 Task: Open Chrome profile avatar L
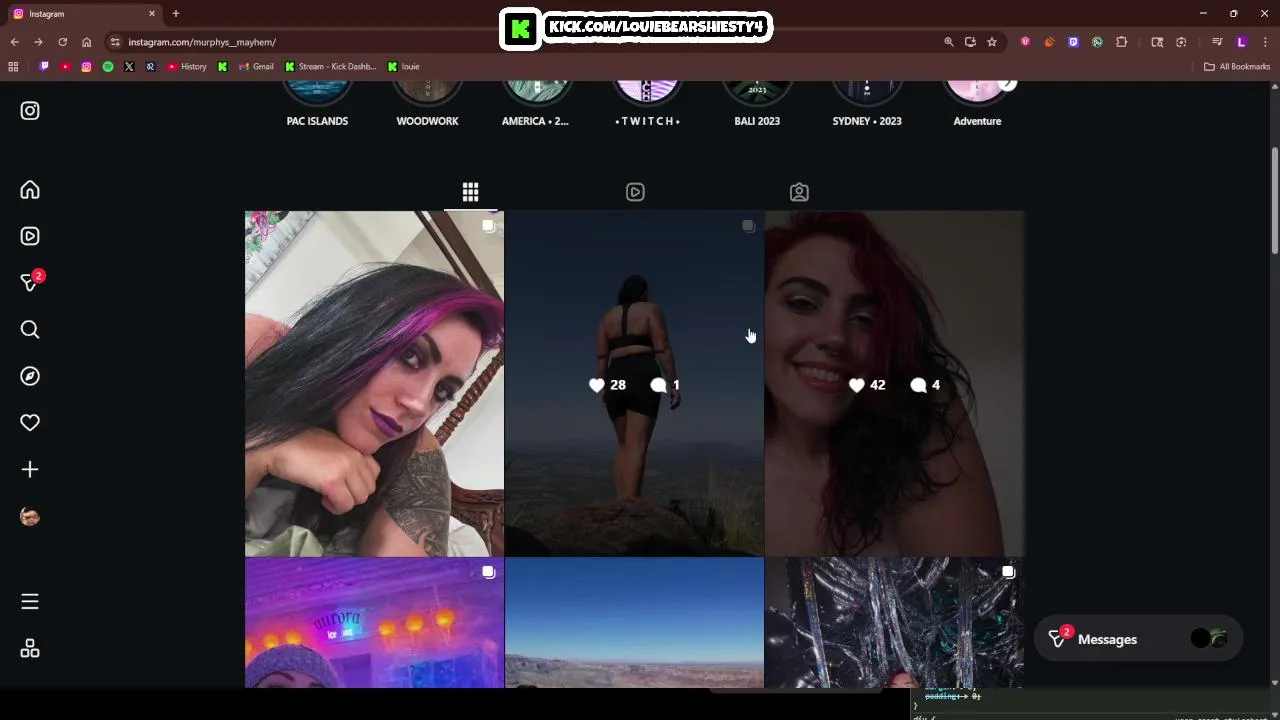[1241, 42]
